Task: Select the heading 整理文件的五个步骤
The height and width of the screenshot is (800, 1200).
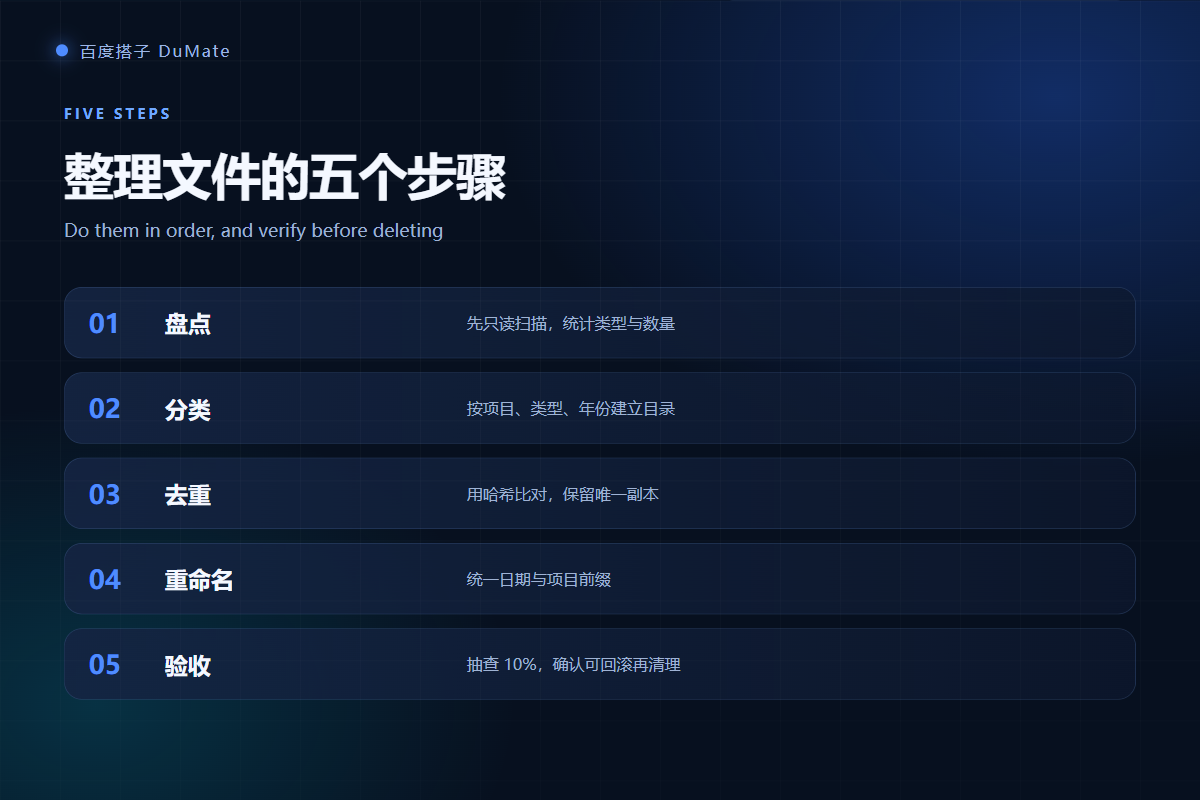Action: coord(285,178)
